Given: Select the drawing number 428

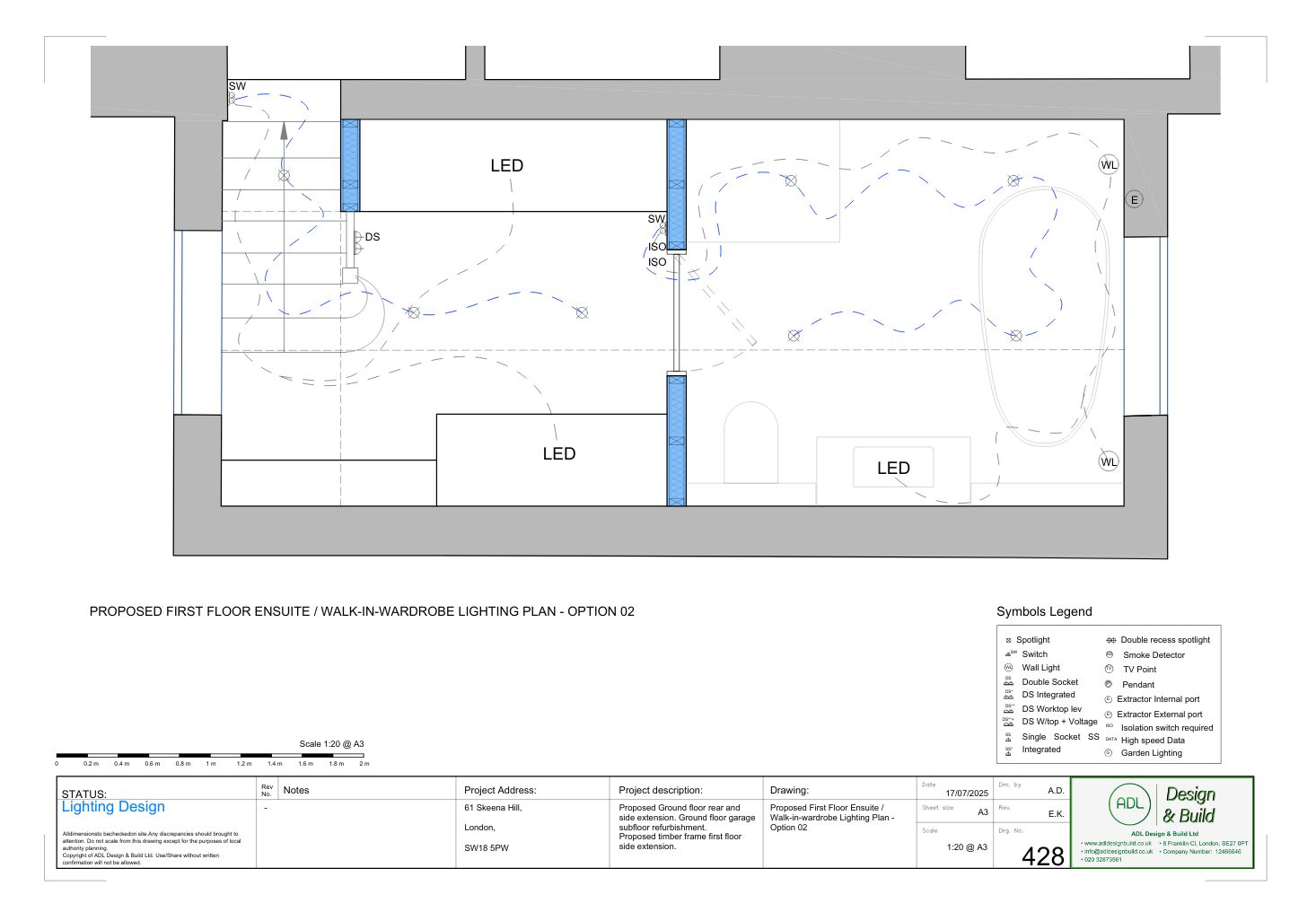Looking at the screenshot, I should pyautogui.click(x=1042, y=856).
